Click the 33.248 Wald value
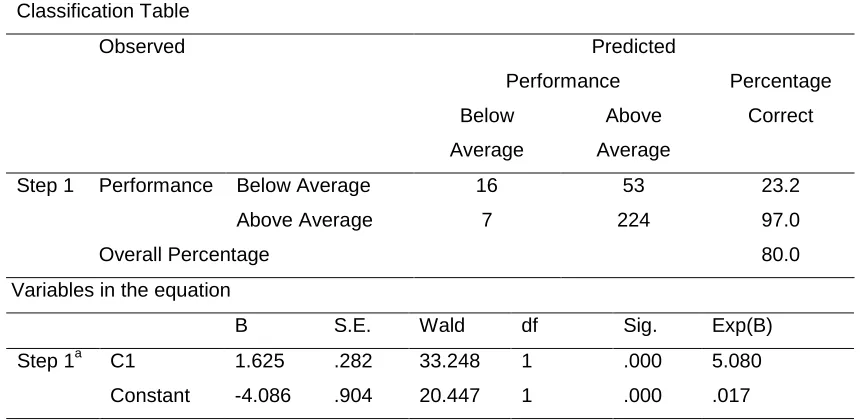Image resolution: width=860 pixels, height=420 pixels. point(449,361)
